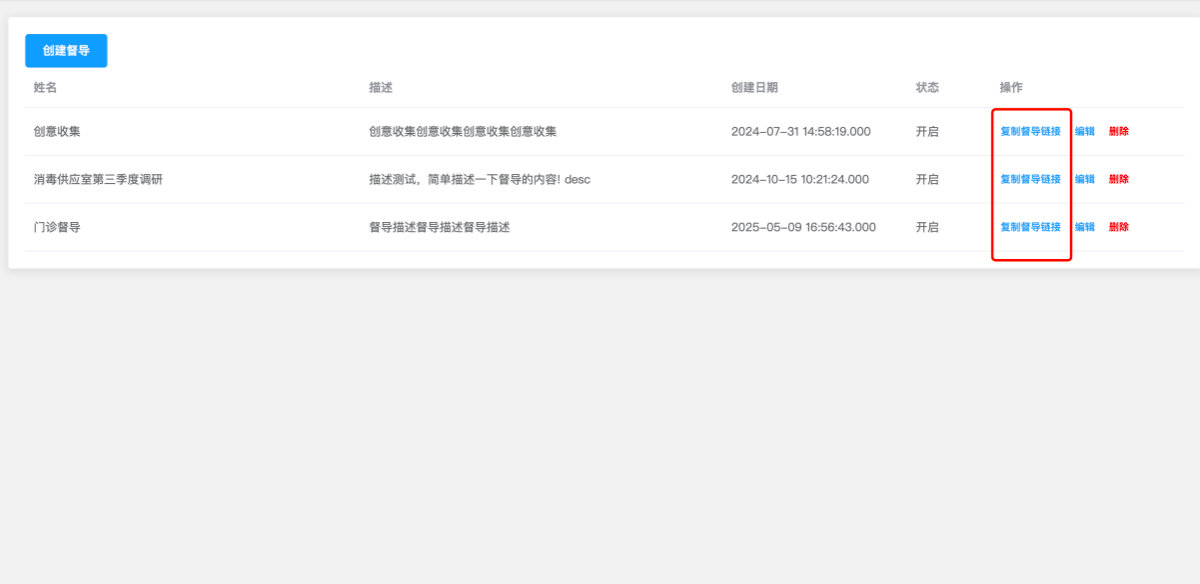Delete the 消毒供应室第三季度调研 record
Viewport: 1200px width, 584px height.
click(1118, 179)
